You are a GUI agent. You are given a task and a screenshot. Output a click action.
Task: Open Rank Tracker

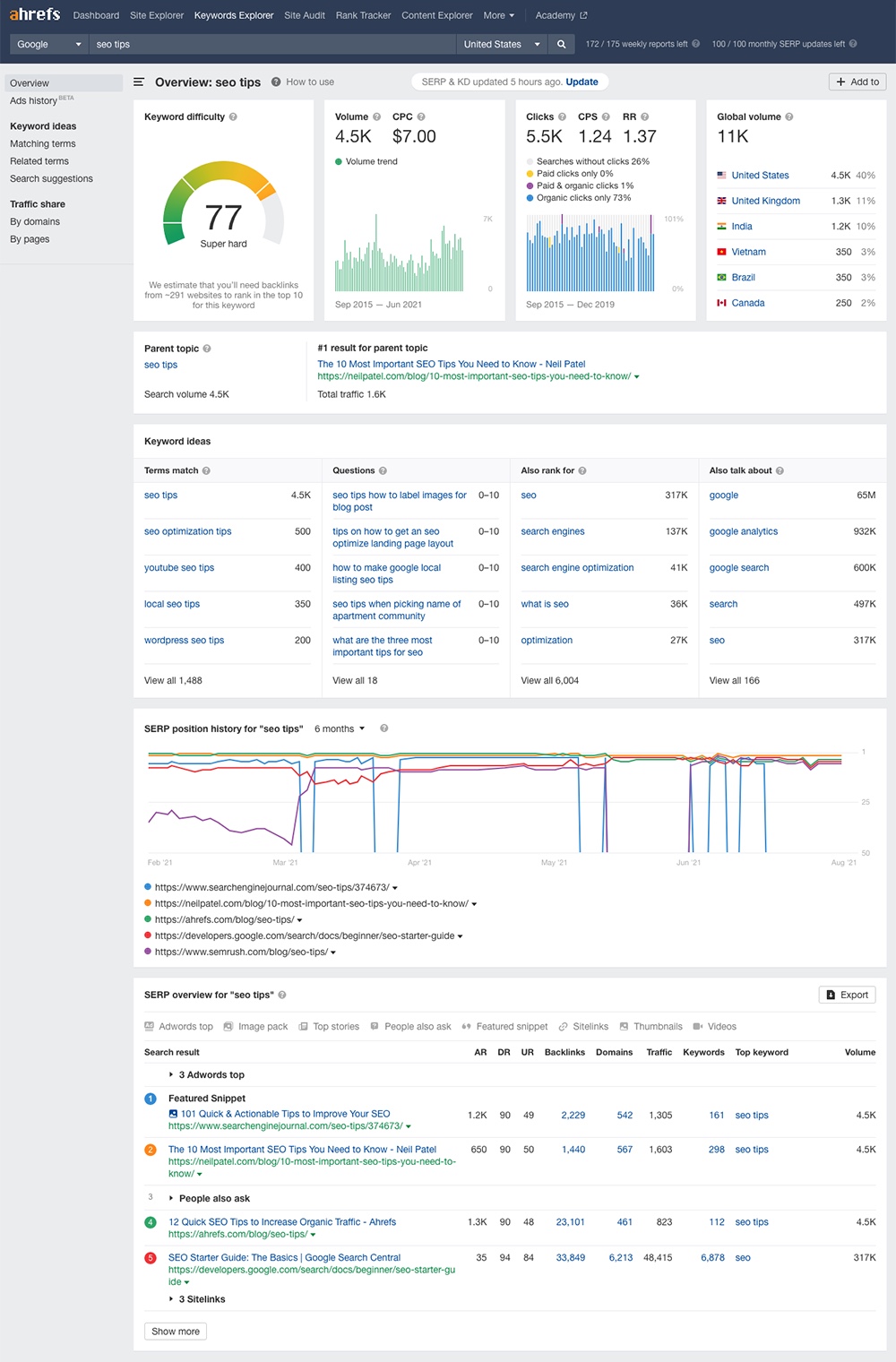[363, 15]
